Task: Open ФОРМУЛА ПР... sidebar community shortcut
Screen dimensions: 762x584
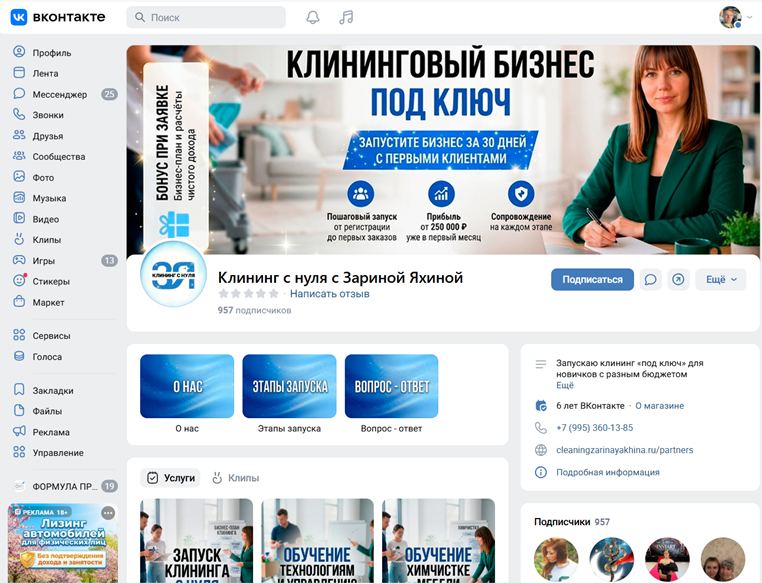Action: 64,486
